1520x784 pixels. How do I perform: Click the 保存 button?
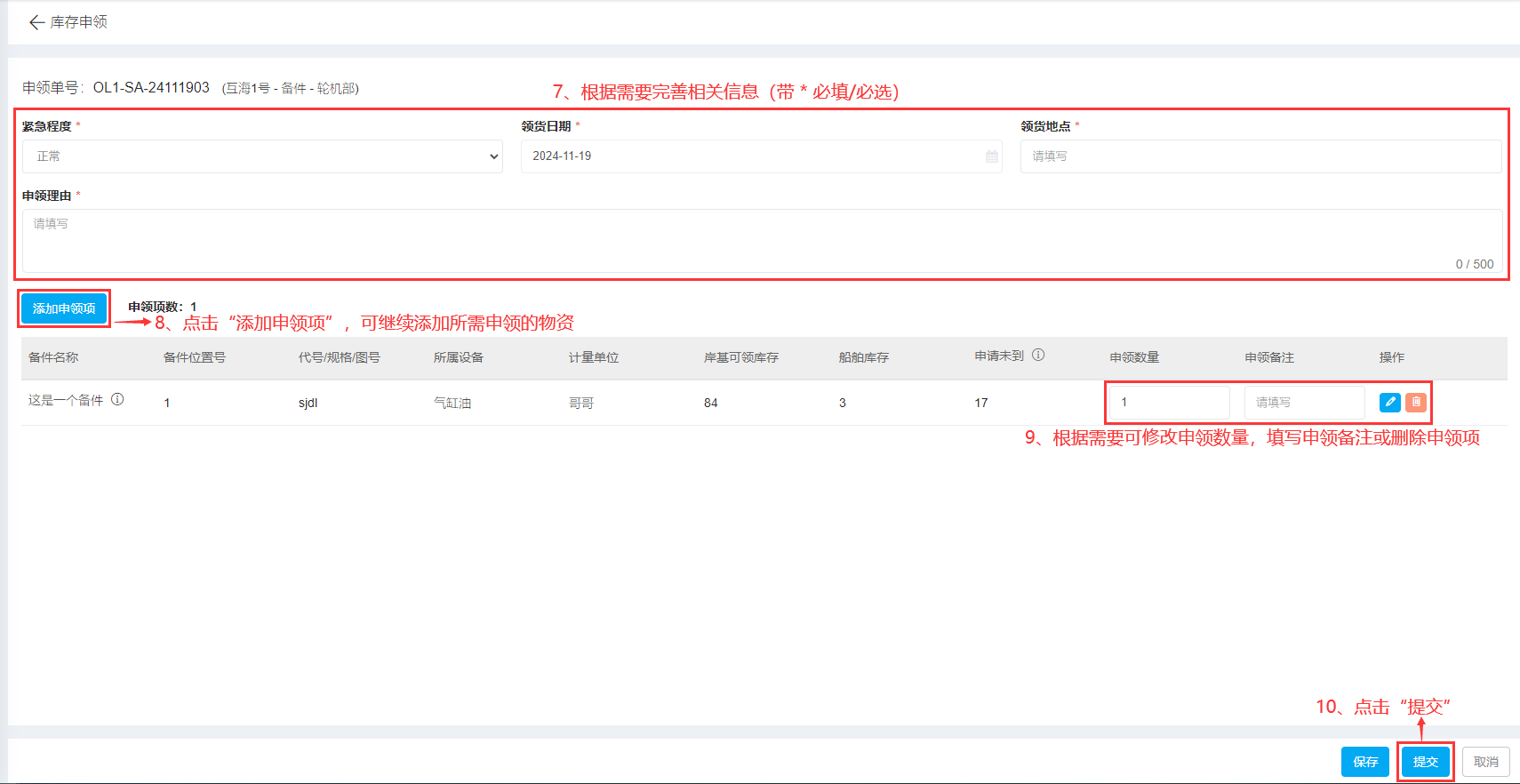coord(1365,762)
